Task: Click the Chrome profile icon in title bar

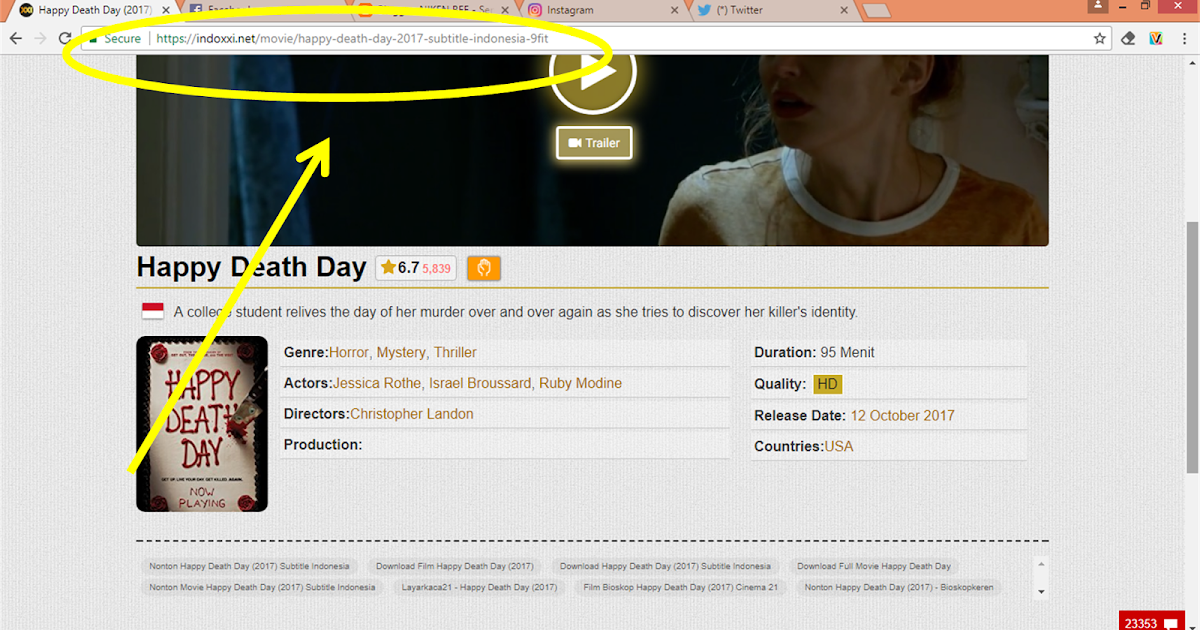Action: 1099,6
